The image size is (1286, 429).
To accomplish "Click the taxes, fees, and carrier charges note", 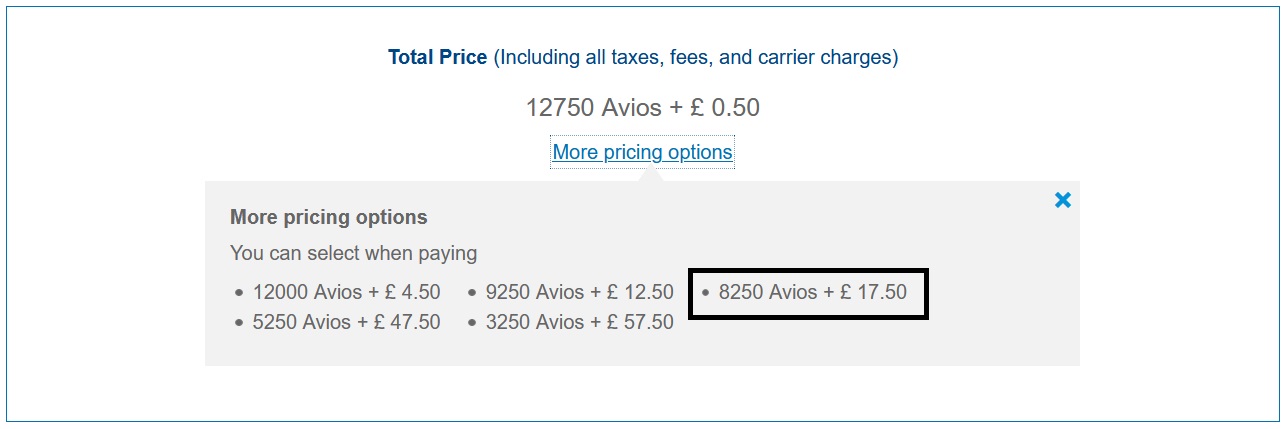I will click(x=697, y=57).
